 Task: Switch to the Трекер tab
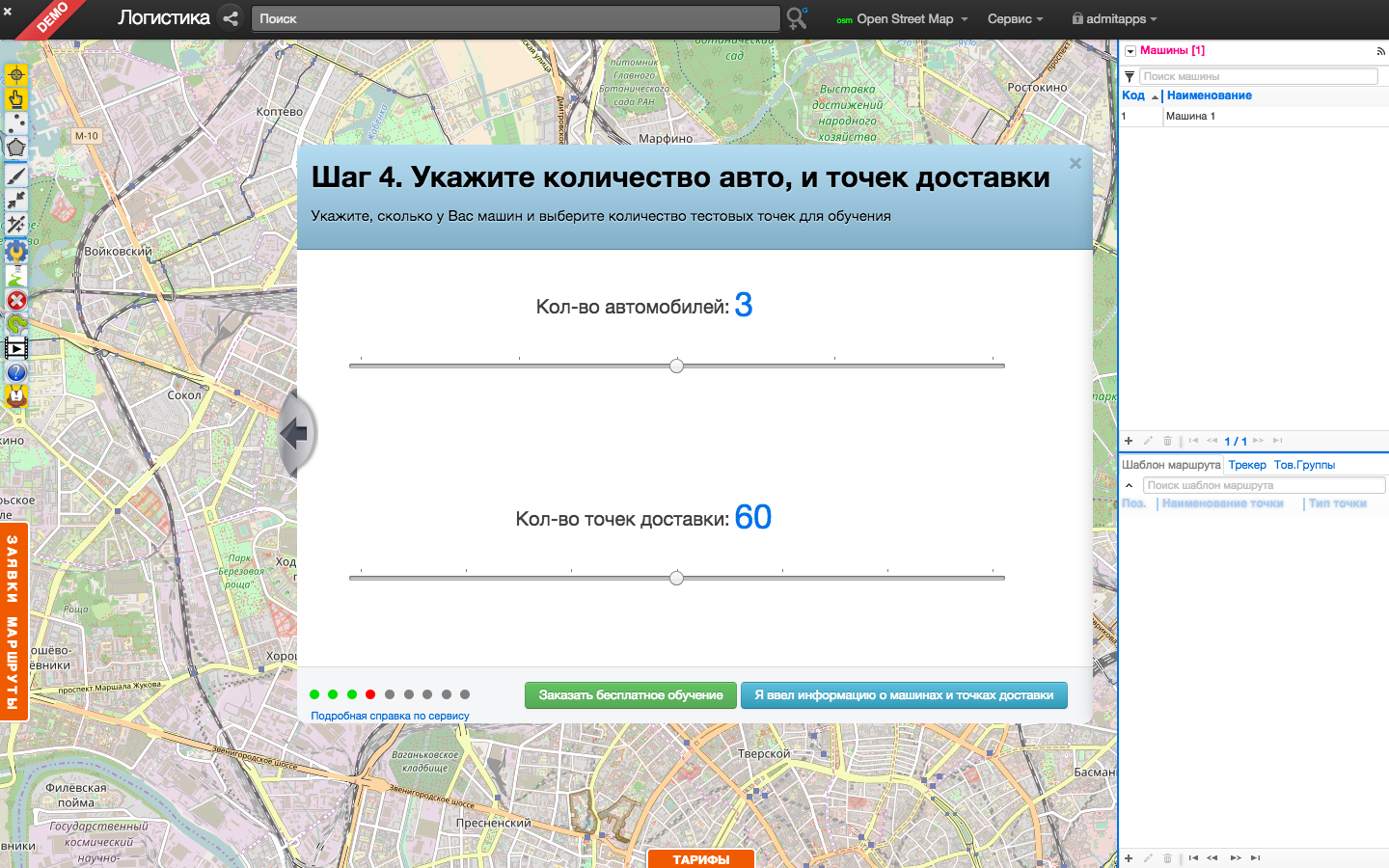[x=1247, y=464]
